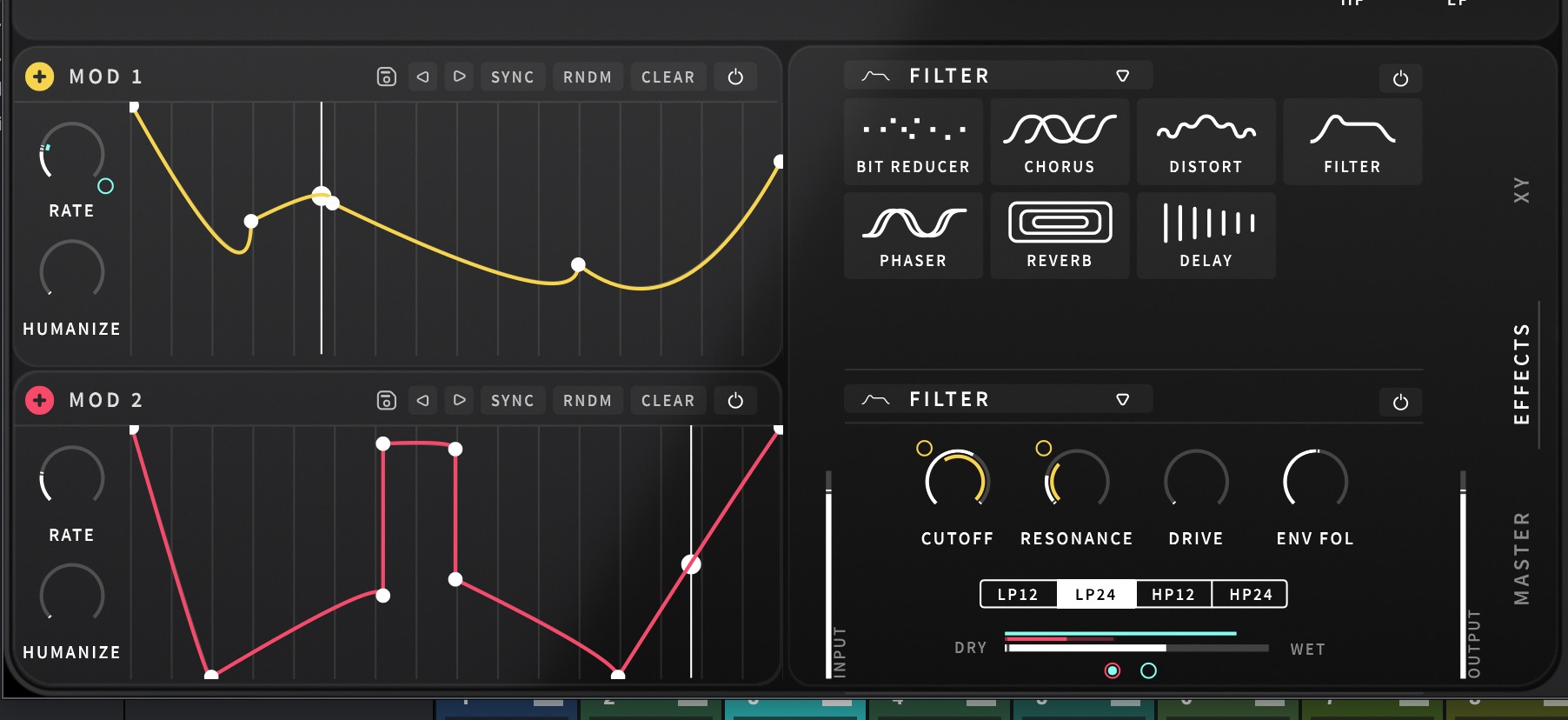1568x720 pixels.
Task: Select the HP12 filter type
Action: 1173,595
